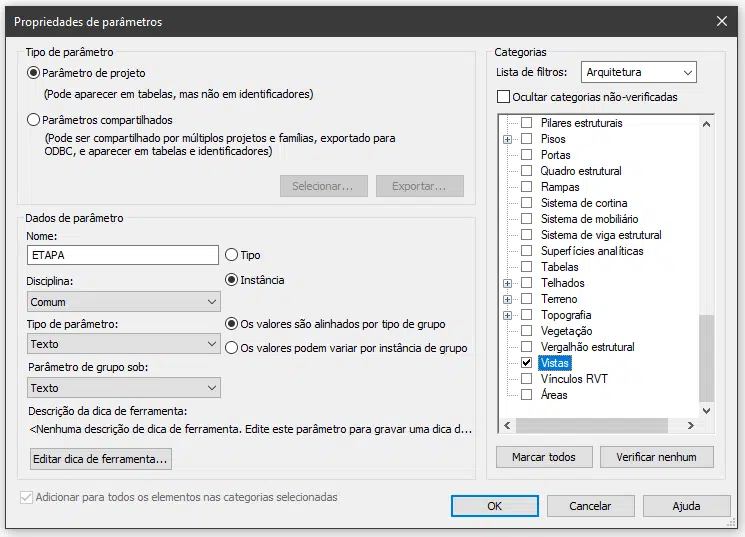This screenshot has height=537, width=745.
Task: Click the category list scroll down arrow
Action: click(x=707, y=411)
